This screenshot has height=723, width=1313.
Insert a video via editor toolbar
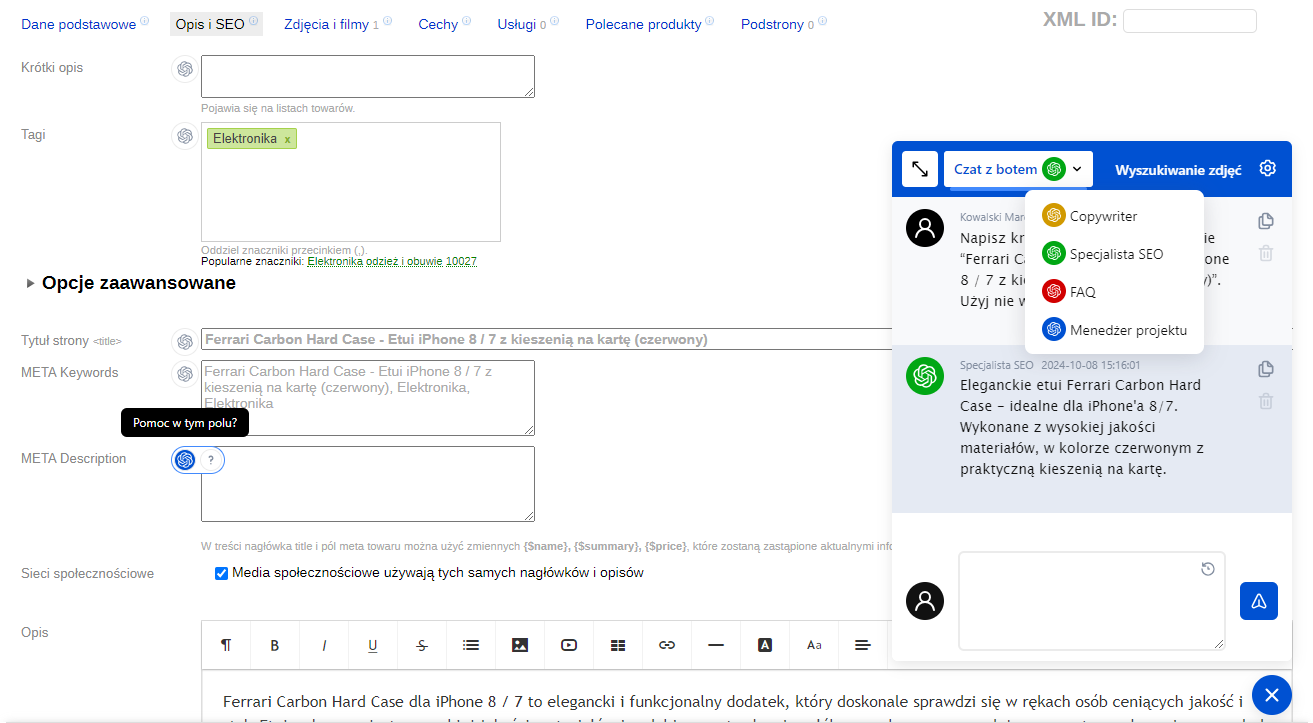569,645
